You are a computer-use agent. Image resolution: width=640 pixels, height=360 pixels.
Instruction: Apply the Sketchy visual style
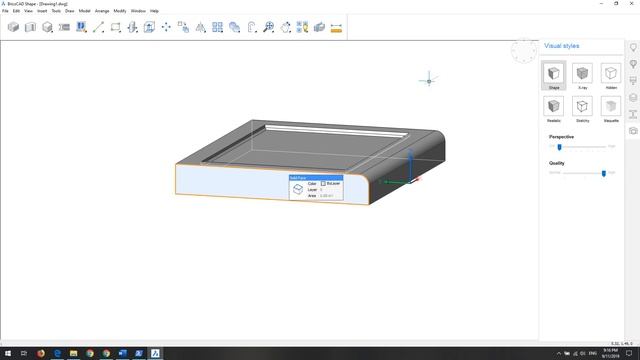pos(582,109)
